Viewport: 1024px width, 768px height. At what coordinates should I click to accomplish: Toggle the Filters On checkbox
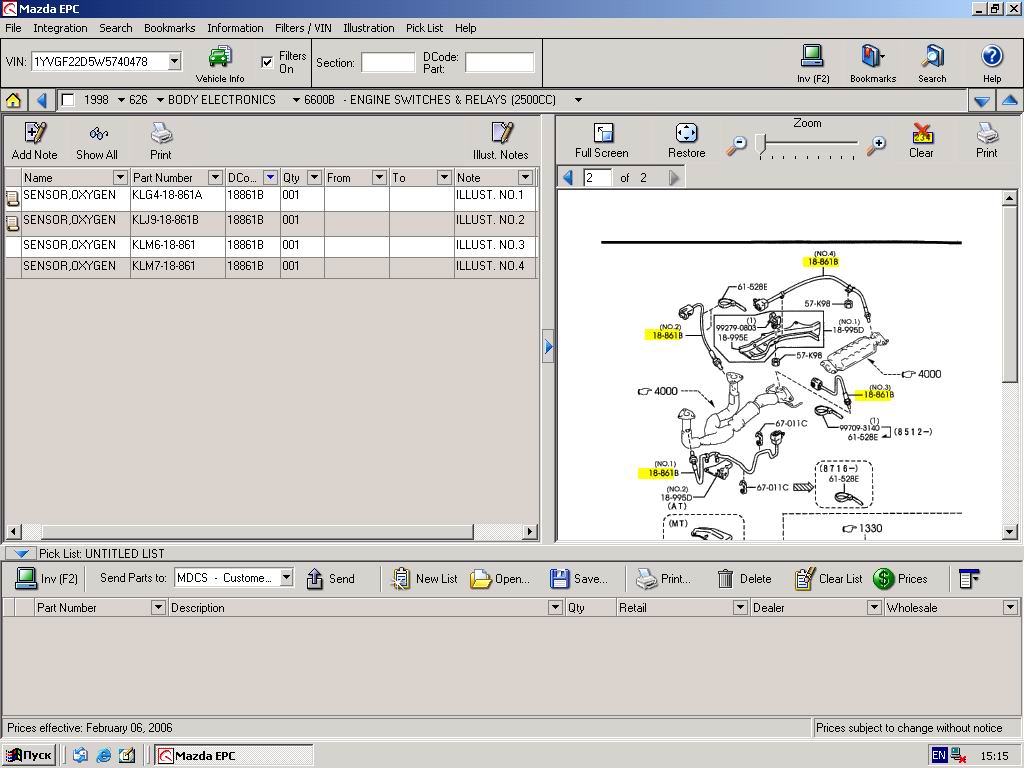pyautogui.click(x=267, y=62)
